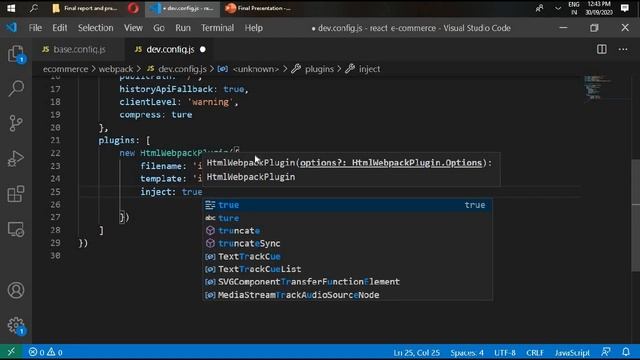Viewport: 640px width, 360px height.
Task: Open the Selection menu
Action: pos(96,28)
